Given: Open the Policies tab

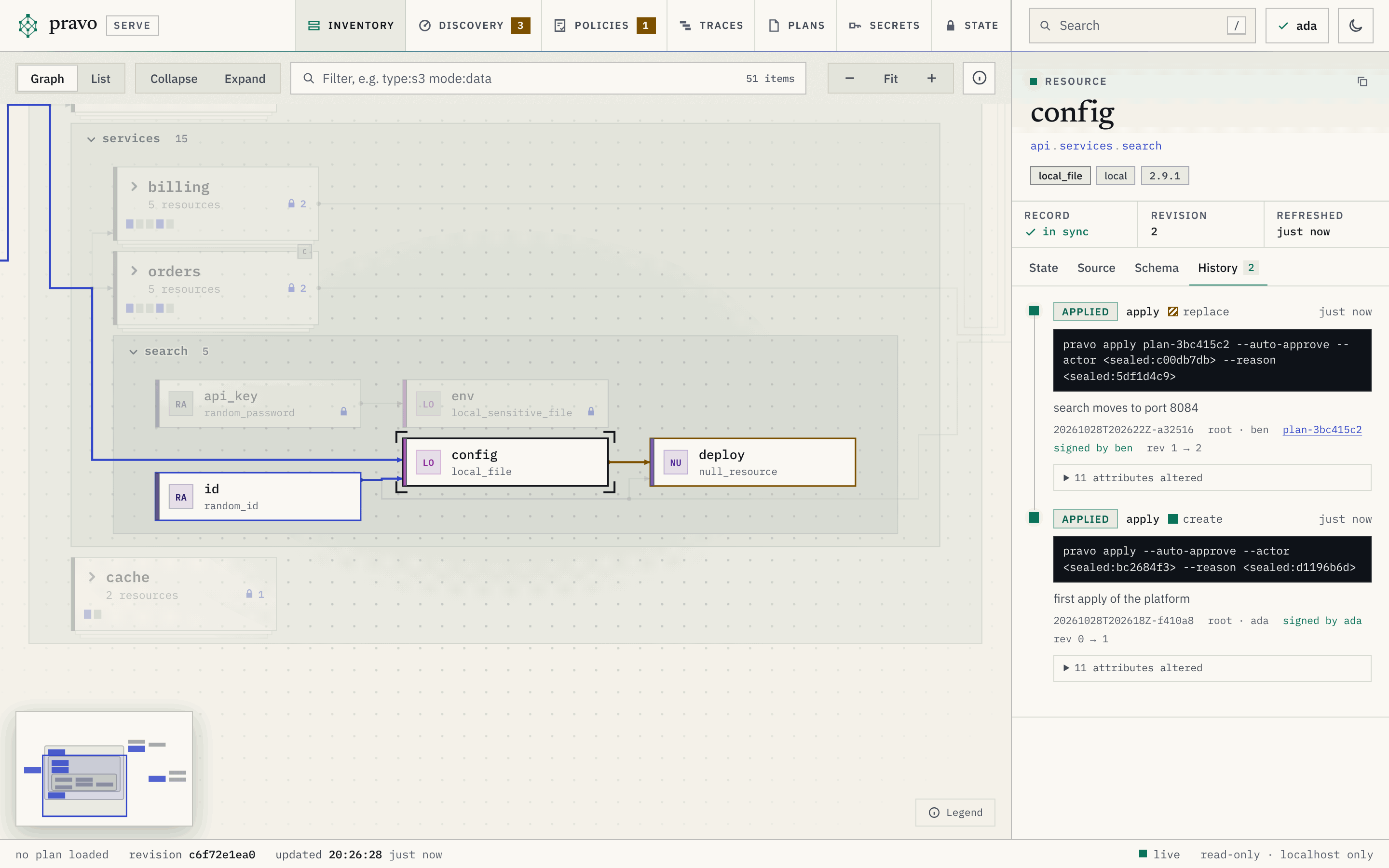Looking at the screenshot, I should [x=604, y=25].
